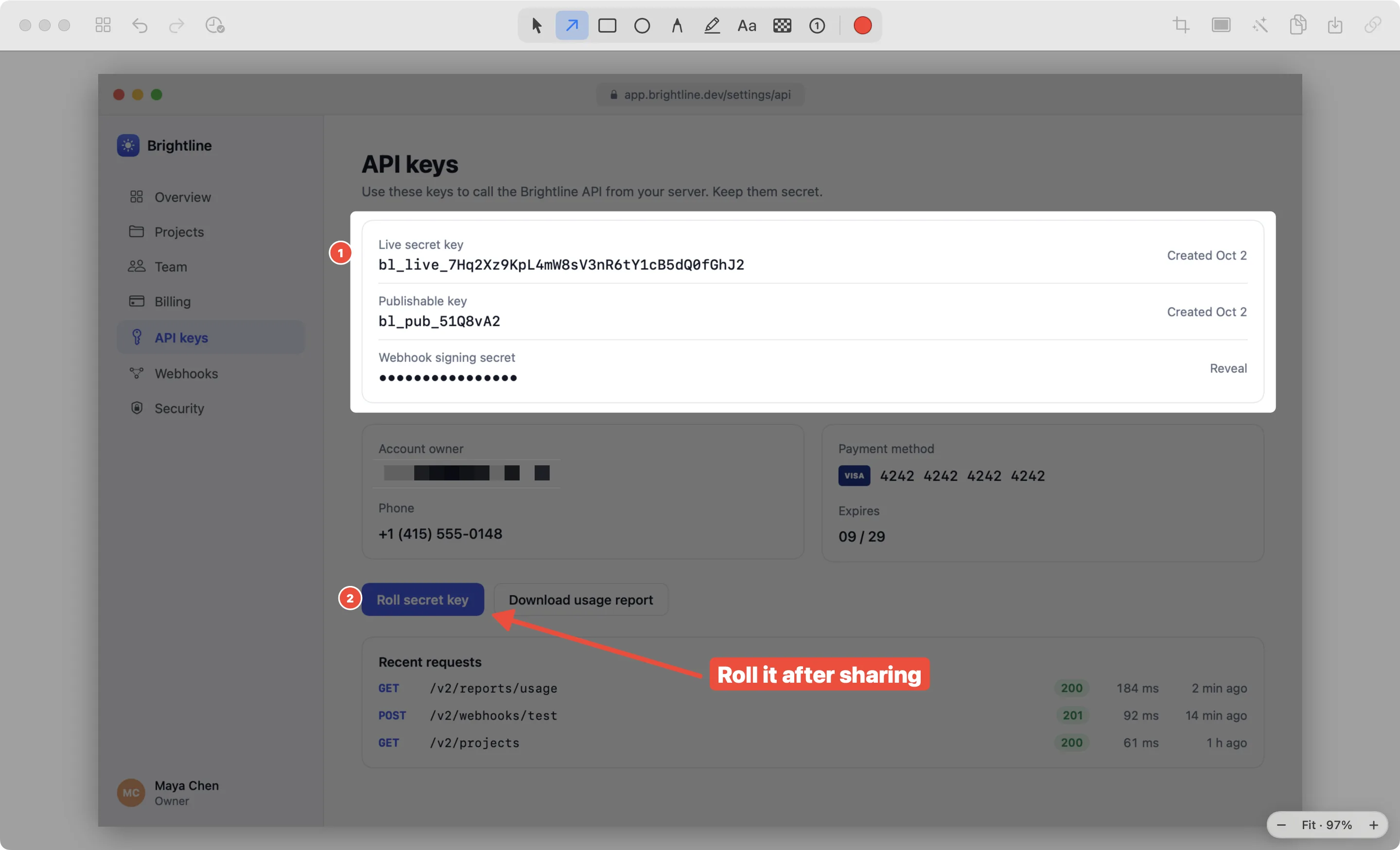Click Download usage report button
This screenshot has width=1400, height=850.
tap(581, 600)
